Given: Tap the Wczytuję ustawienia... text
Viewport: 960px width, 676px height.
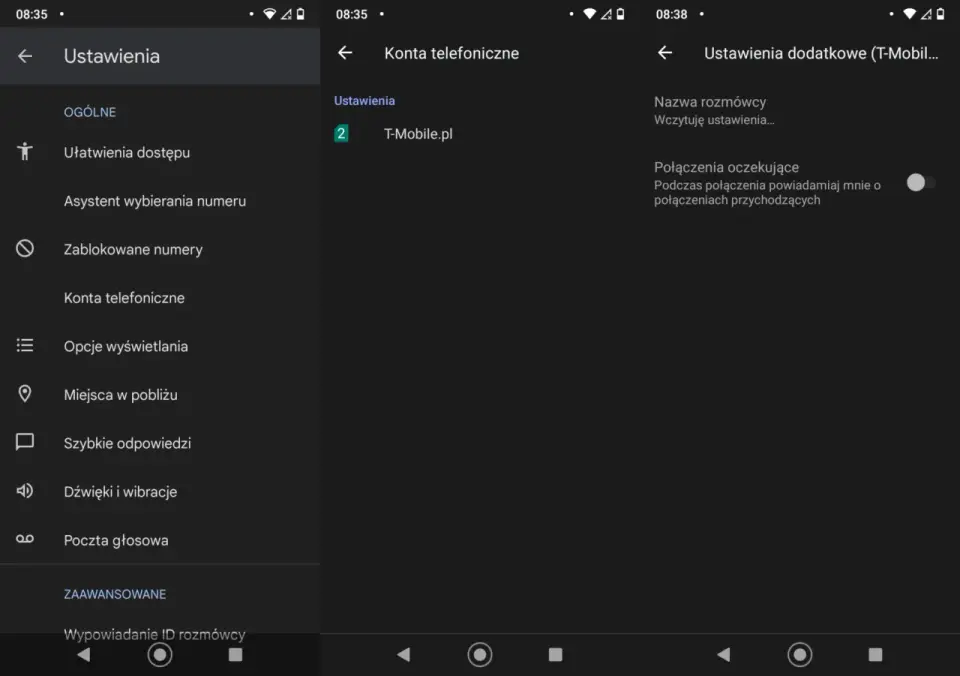Looking at the screenshot, I should pos(714,120).
